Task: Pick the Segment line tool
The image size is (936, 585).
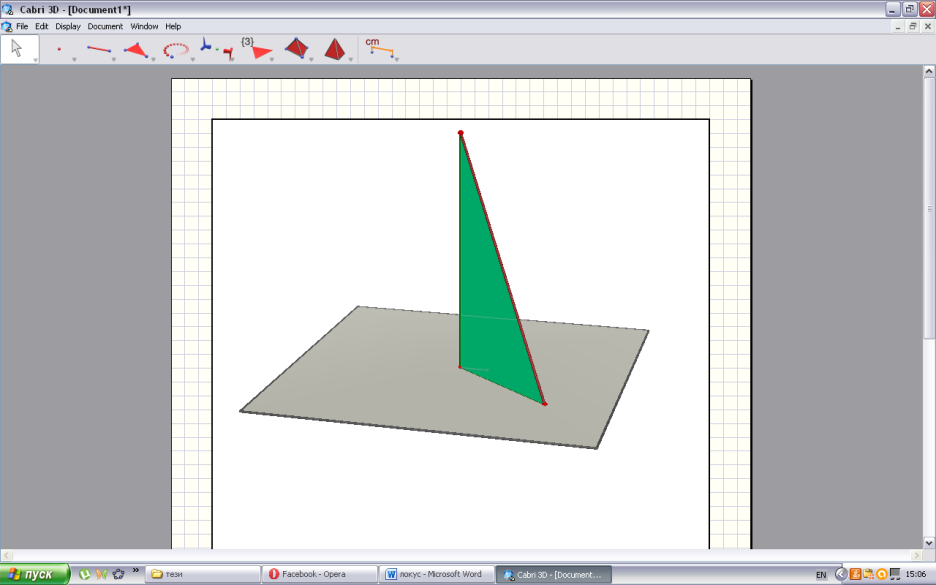Action: click(x=98, y=49)
